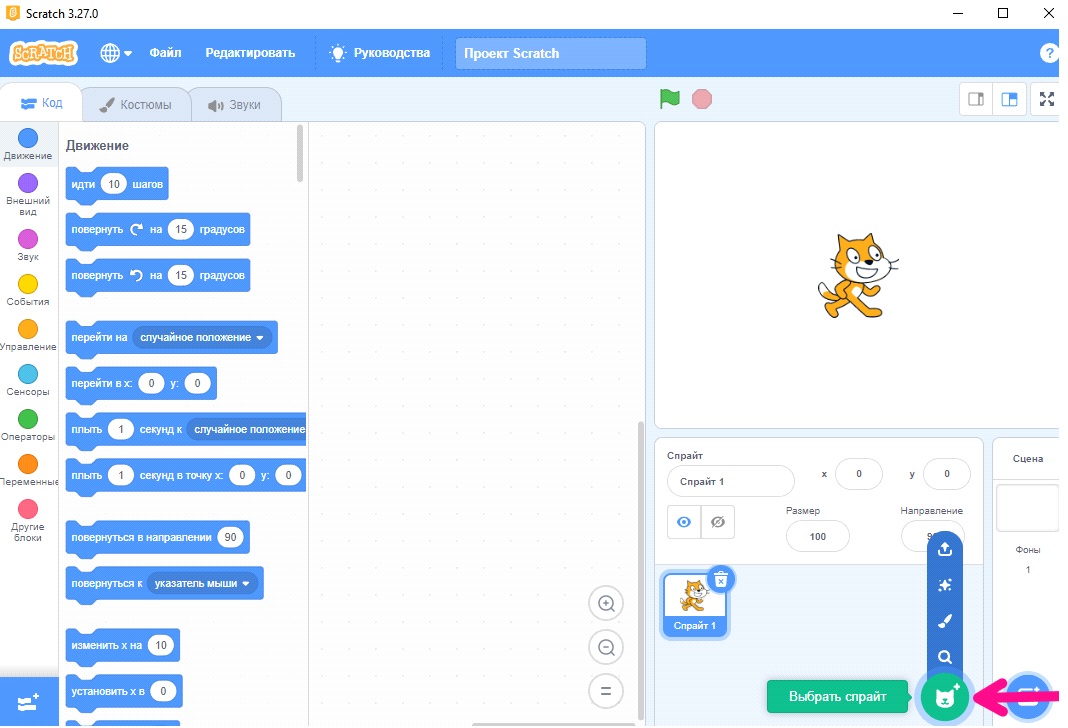Select the Другие блоки category
This screenshot has width=1068, height=728.
click(x=28, y=520)
